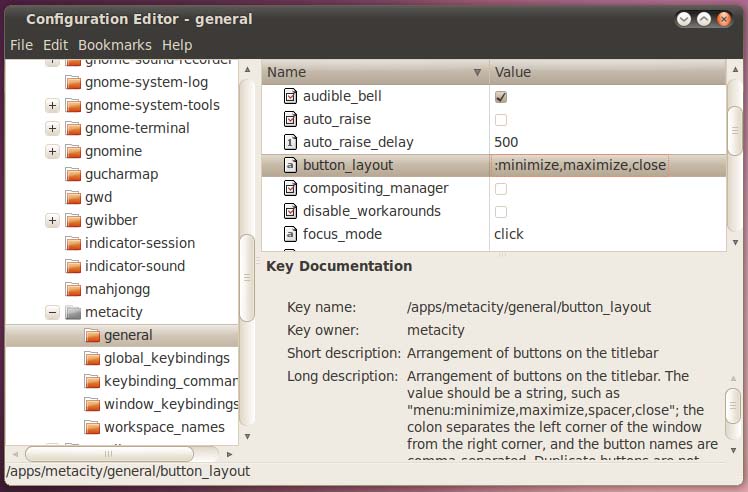Edit the button_layout value field
The image size is (748, 492).
pos(580,166)
